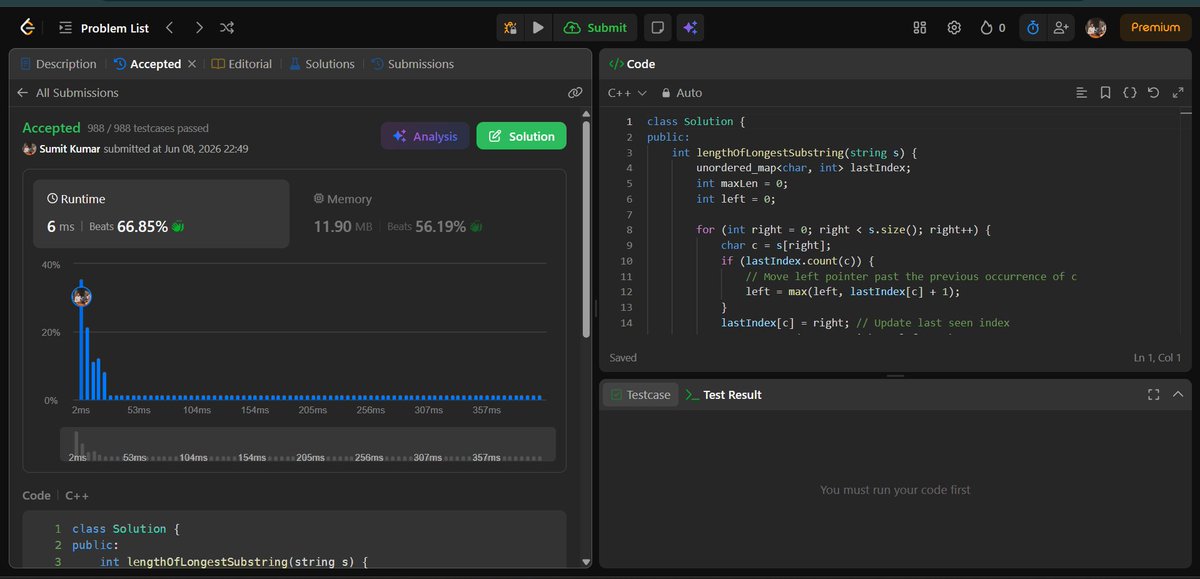Open the debugger icon beside Run
1200x579 pixels.
pyautogui.click(x=510, y=28)
